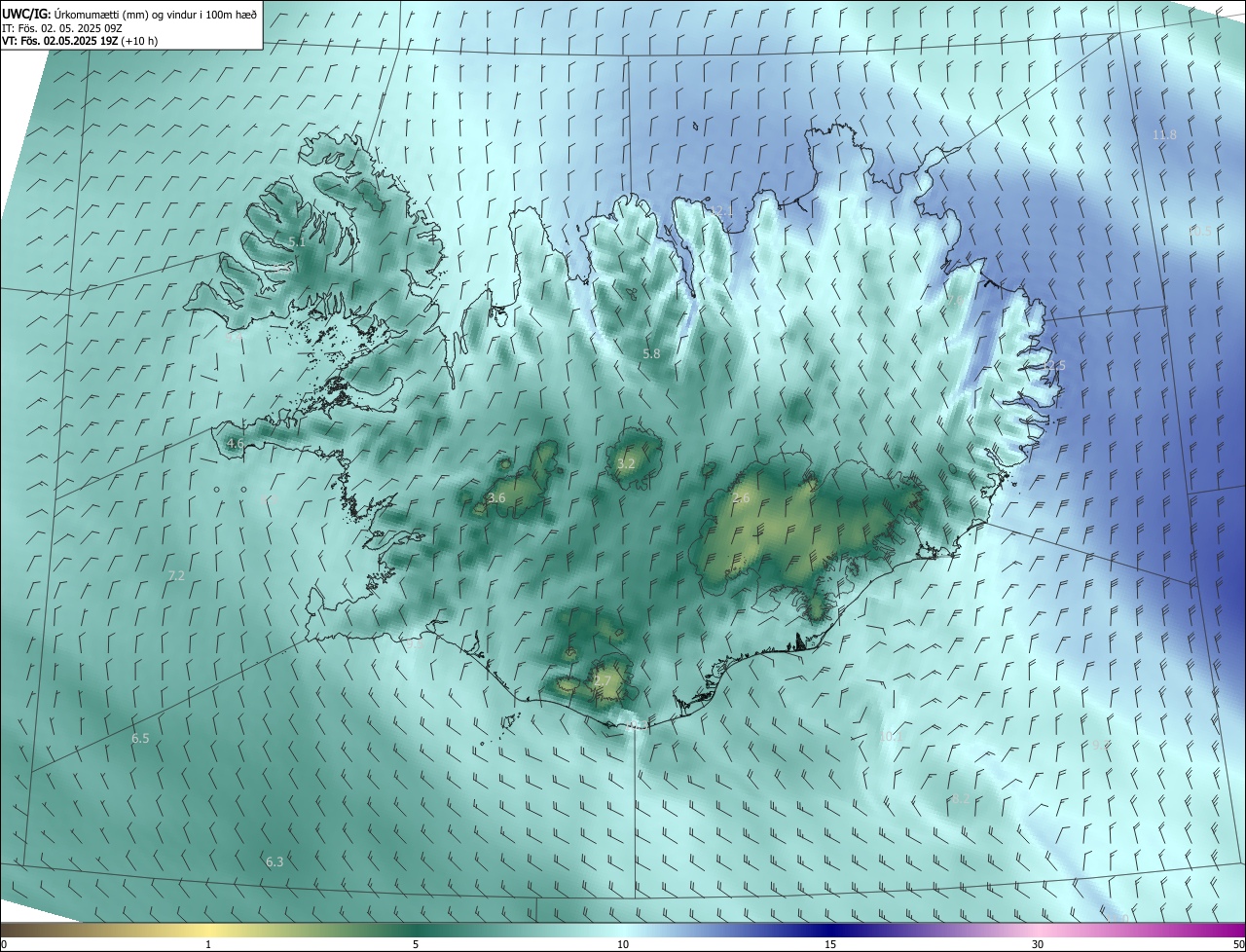Click the colorbar tick label 30
The image size is (1246, 952).
(x=1038, y=944)
